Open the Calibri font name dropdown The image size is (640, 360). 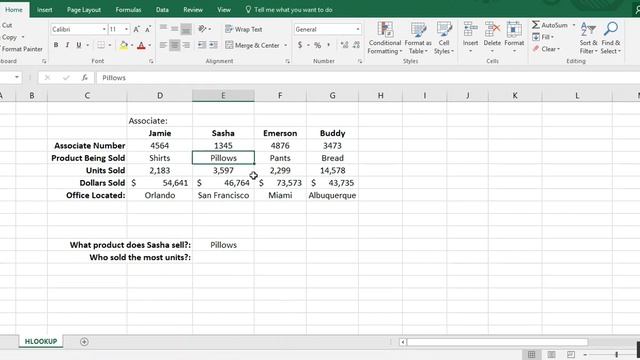[x=104, y=29]
